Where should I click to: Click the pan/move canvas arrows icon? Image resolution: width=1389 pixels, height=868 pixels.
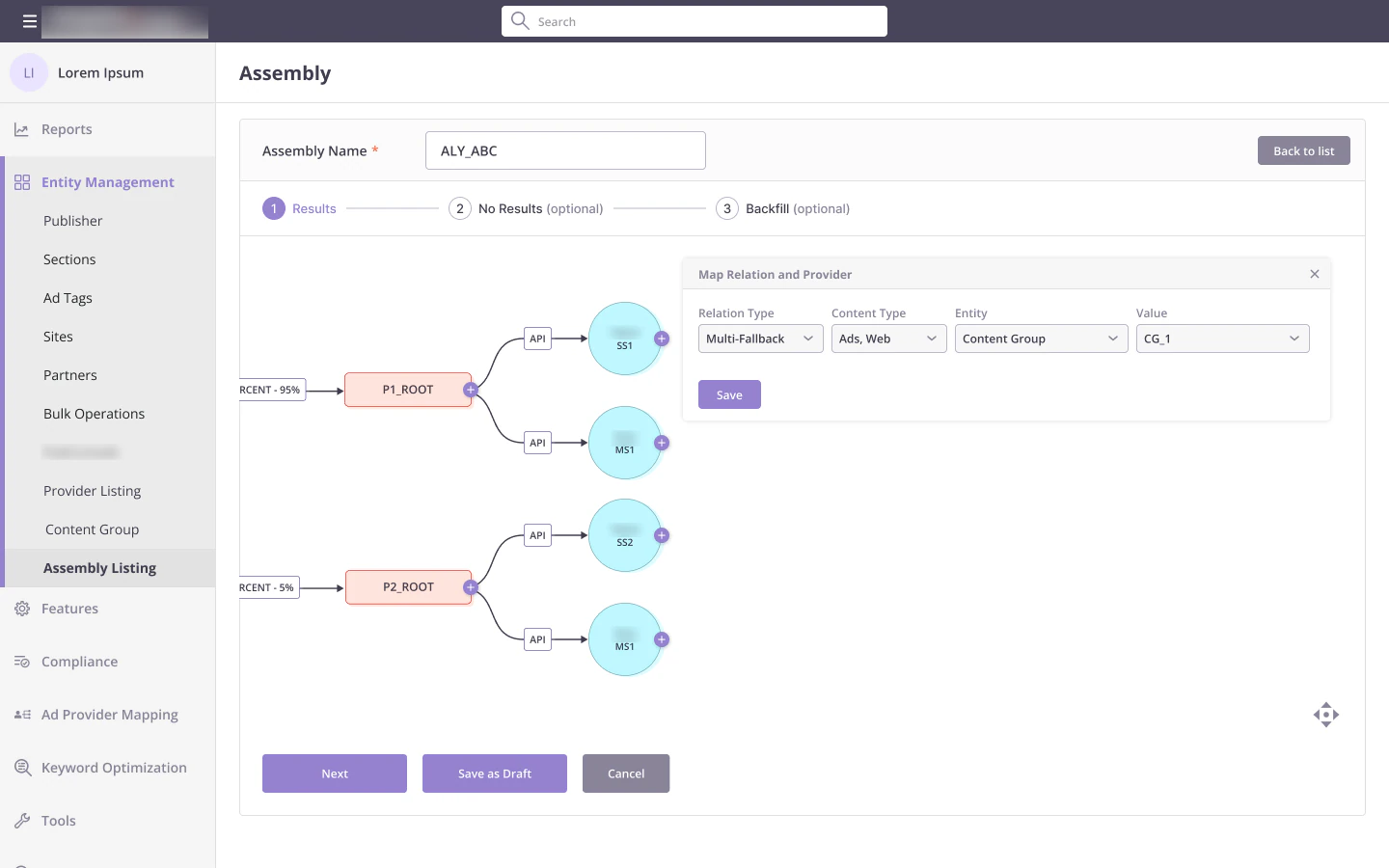1326,715
